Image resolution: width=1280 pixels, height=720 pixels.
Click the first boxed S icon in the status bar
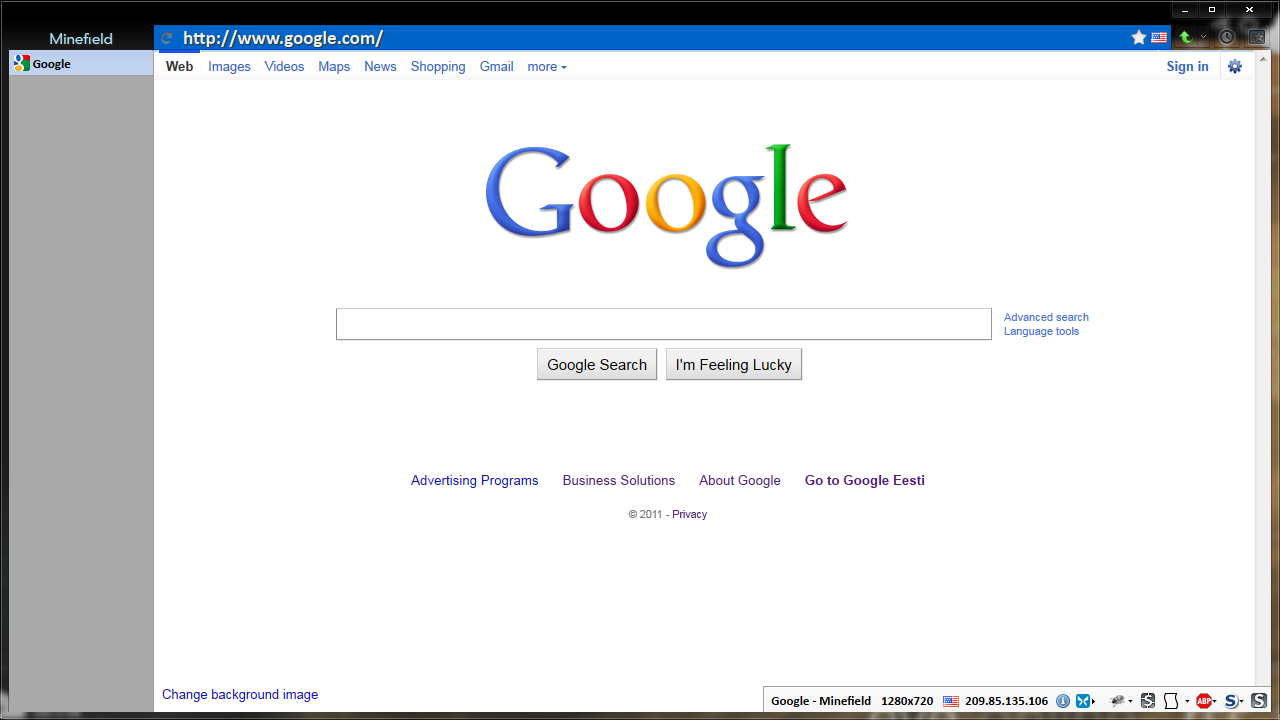click(1148, 701)
